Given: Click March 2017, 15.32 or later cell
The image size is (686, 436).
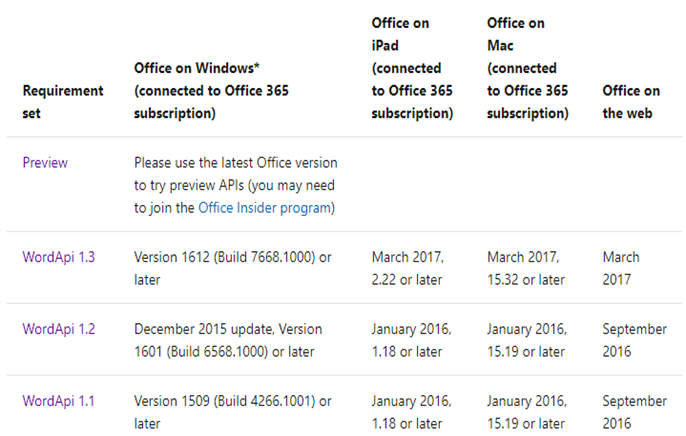Looking at the screenshot, I should point(526,268).
